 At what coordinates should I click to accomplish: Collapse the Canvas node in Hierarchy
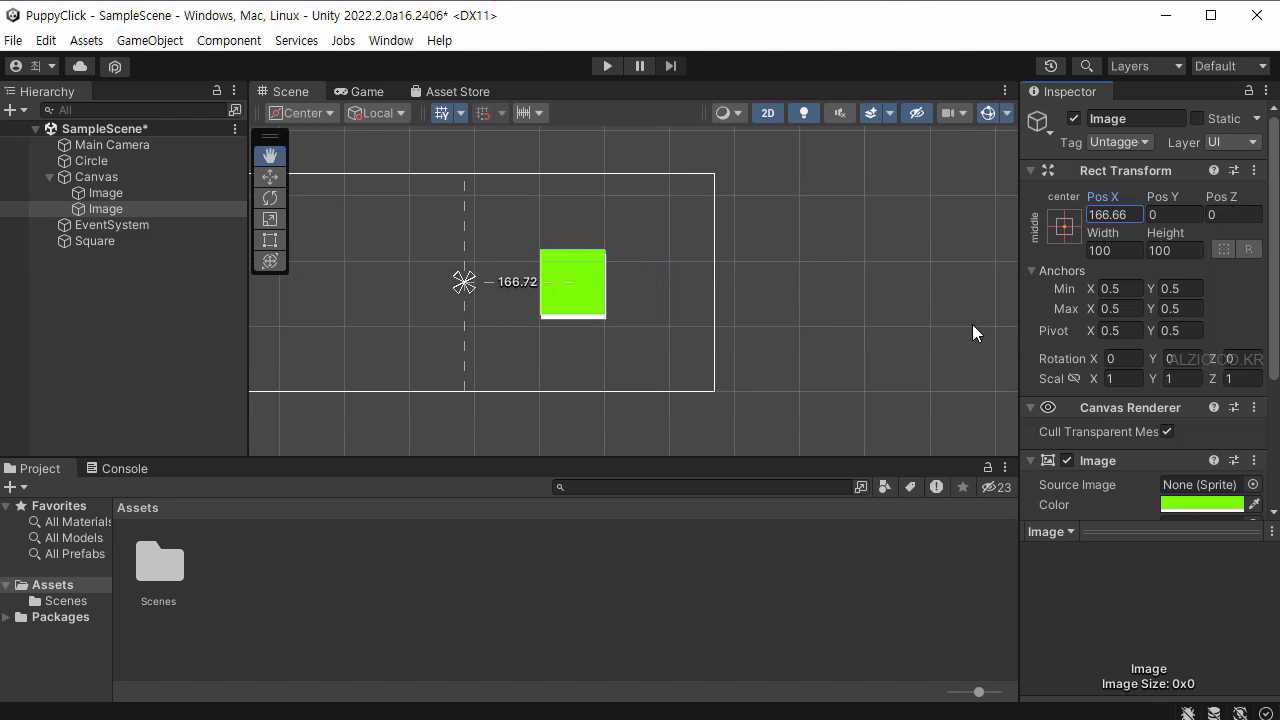pos(50,177)
